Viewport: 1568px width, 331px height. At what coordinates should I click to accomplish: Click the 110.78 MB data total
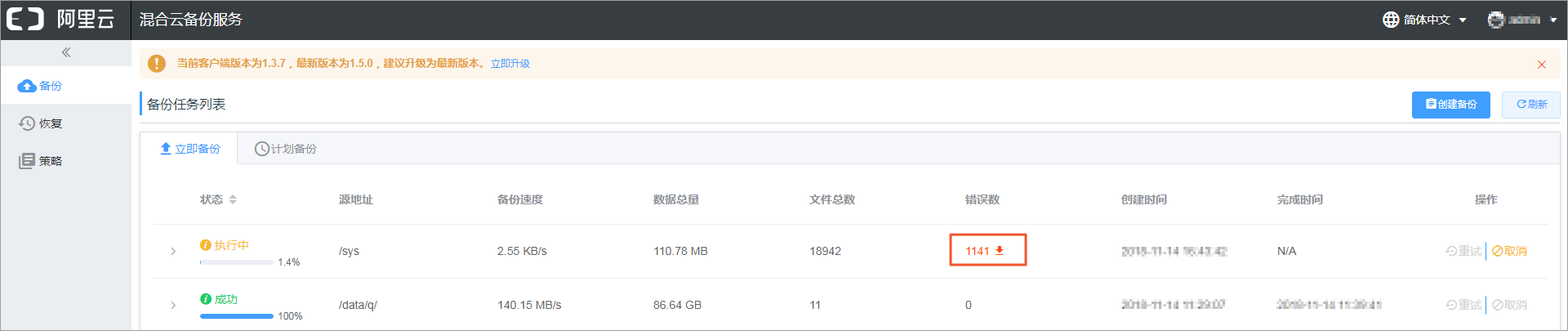pos(680,251)
